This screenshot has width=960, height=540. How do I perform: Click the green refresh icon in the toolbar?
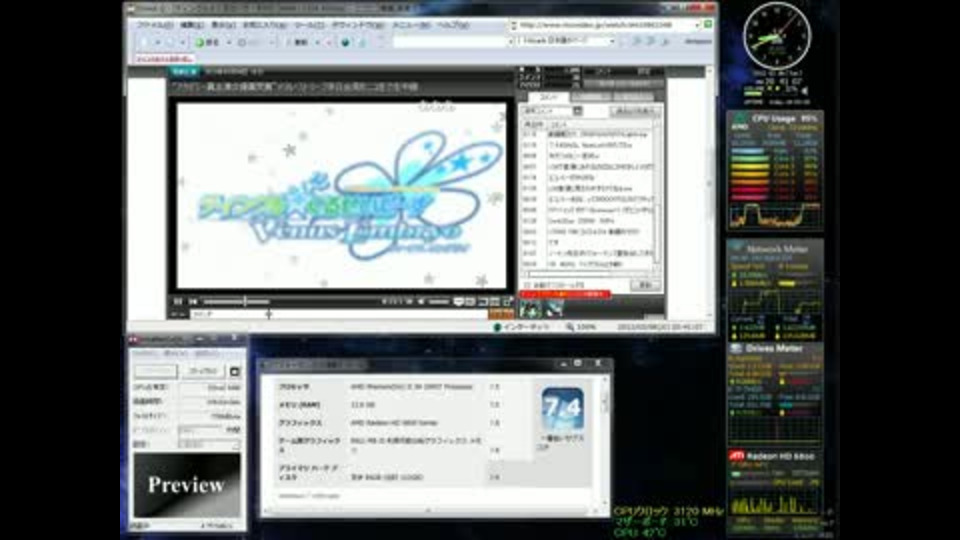(x=200, y=42)
